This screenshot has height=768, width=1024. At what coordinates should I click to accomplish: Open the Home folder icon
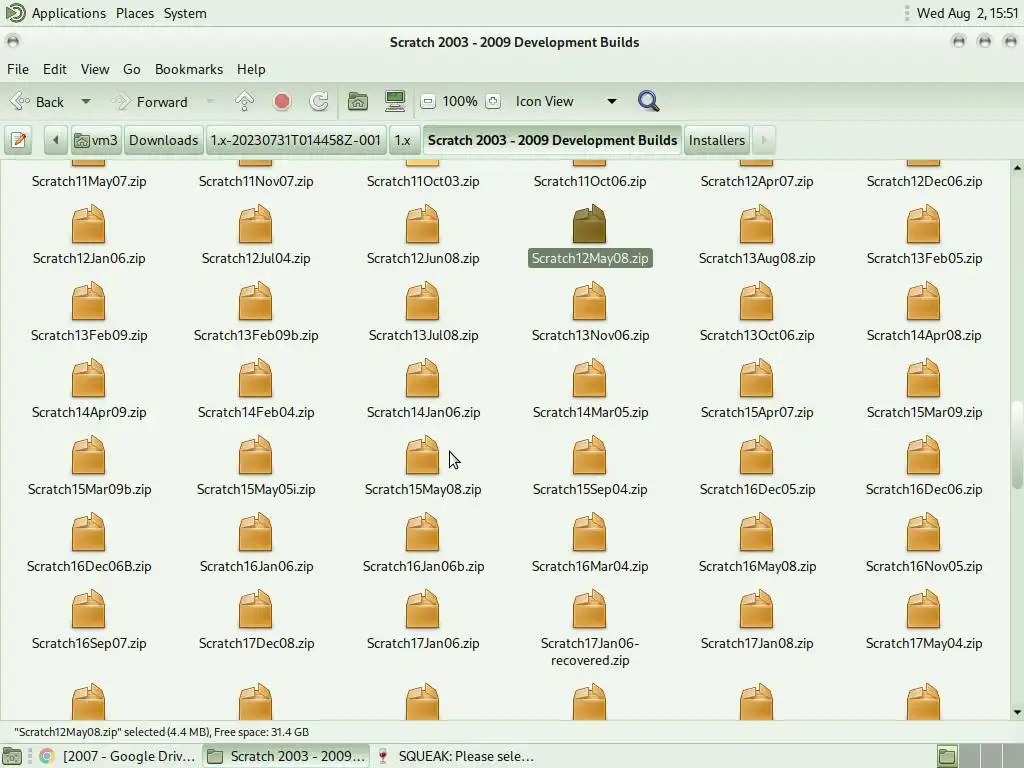tap(357, 101)
